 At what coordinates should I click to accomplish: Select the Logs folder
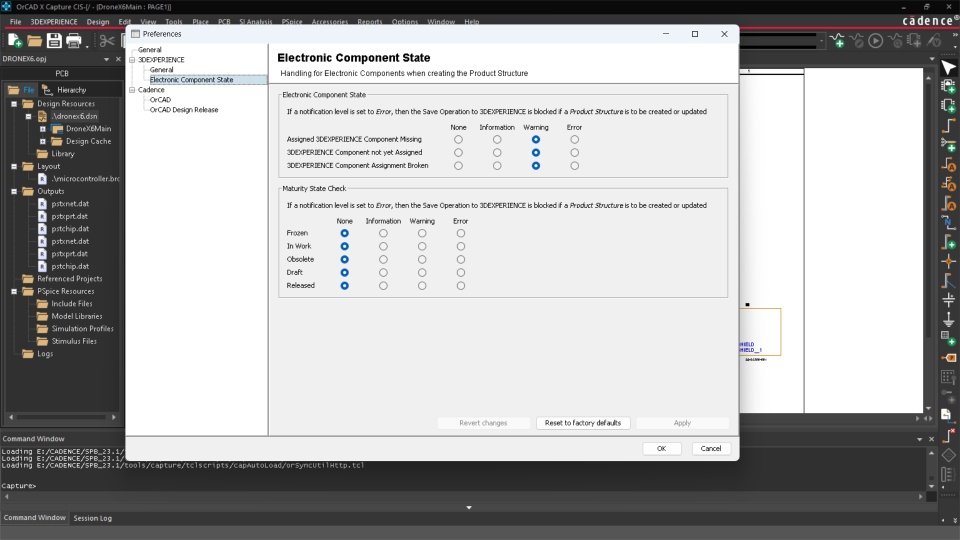[45, 354]
